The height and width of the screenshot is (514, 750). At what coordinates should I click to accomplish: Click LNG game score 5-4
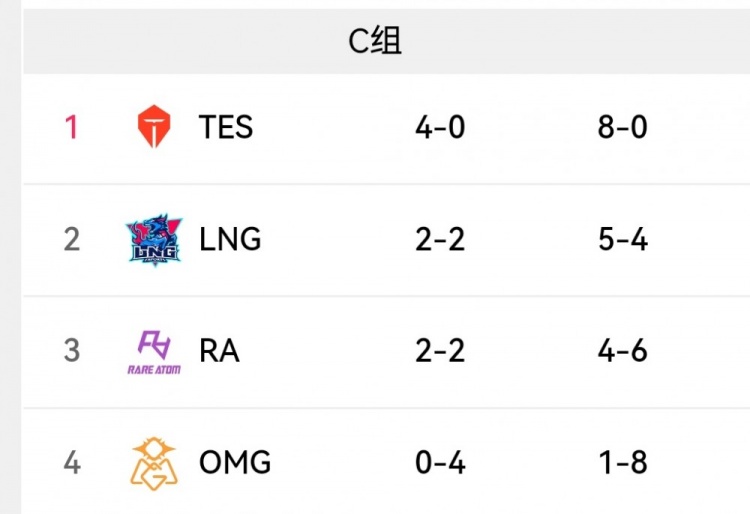coord(623,240)
